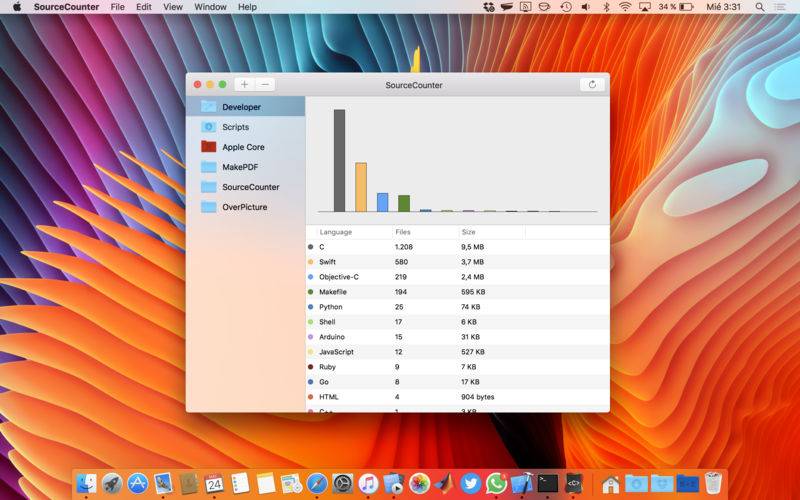Open Twitter from the Dock
This screenshot has height=500, width=800.
470,483
